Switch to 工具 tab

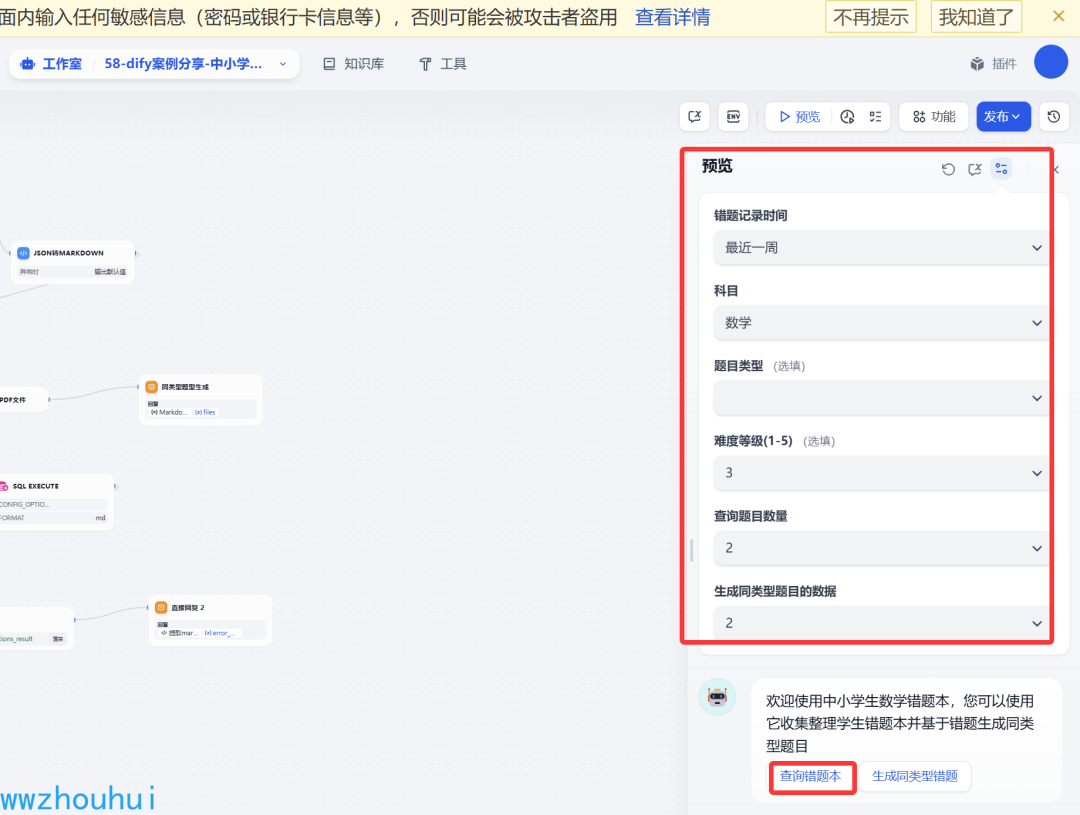pos(442,64)
